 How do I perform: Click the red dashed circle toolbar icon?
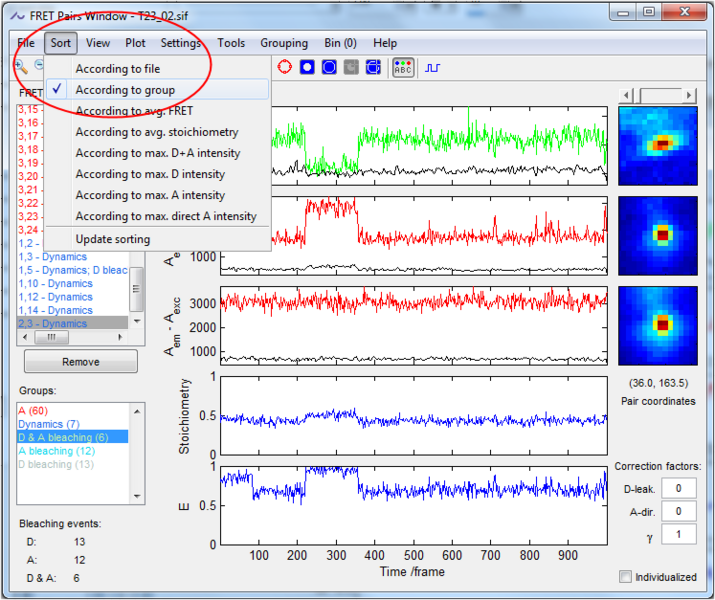click(284, 67)
